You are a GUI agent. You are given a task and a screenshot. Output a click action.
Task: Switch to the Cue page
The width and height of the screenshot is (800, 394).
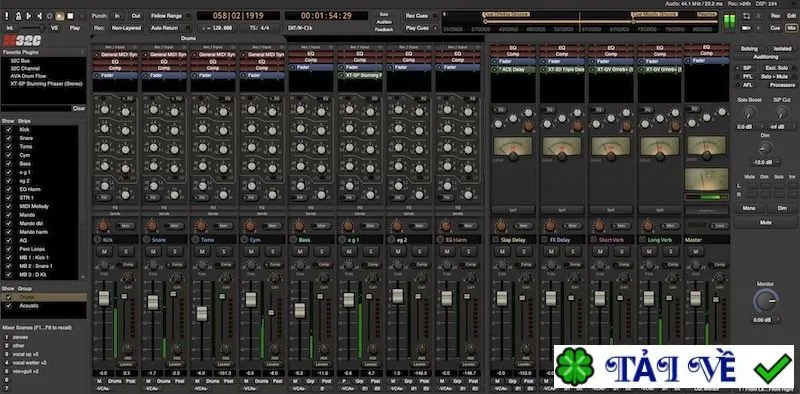[775, 28]
